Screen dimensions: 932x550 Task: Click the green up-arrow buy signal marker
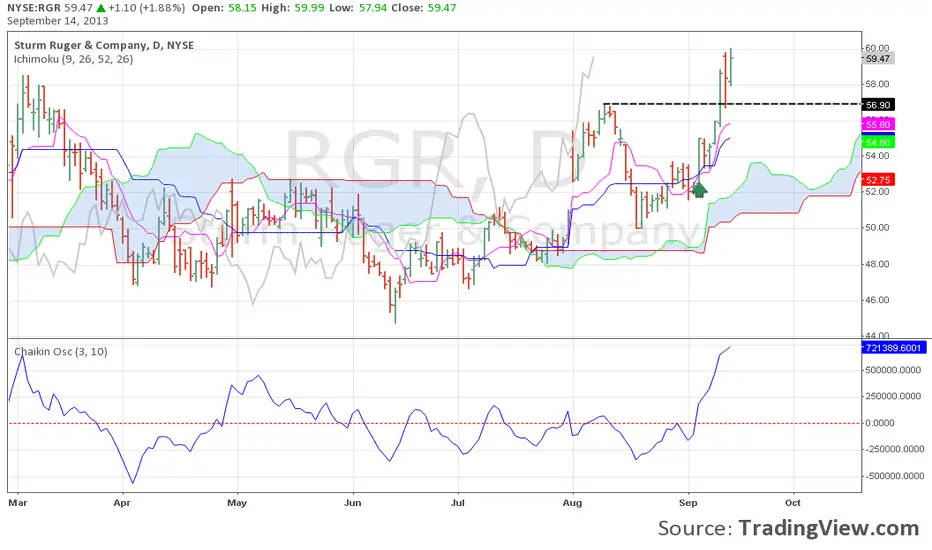click(700, 190)
